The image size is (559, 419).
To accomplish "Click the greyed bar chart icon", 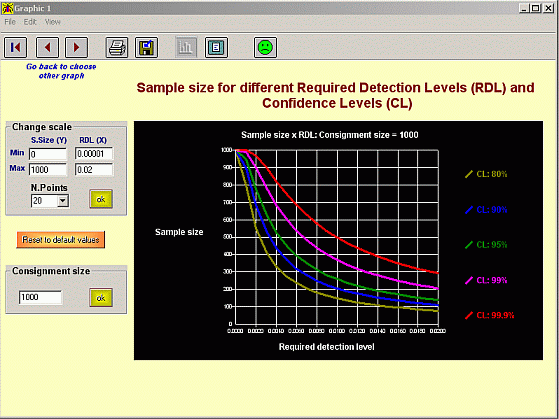I will tap(186, 47).
